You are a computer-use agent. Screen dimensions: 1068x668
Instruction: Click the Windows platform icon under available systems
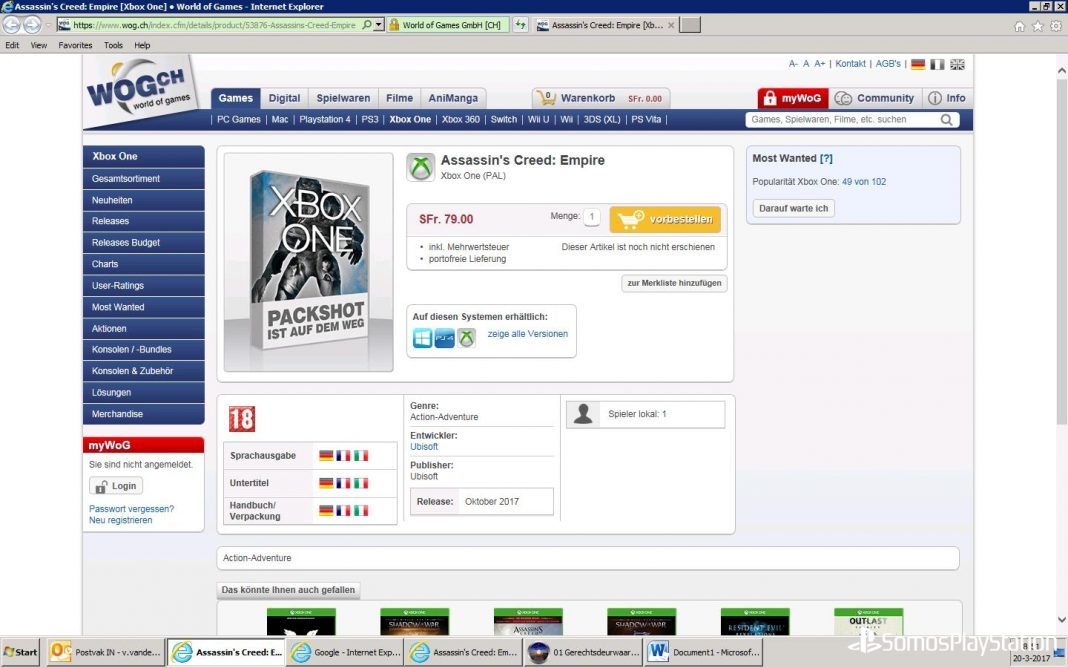click(x=423, y=338)
